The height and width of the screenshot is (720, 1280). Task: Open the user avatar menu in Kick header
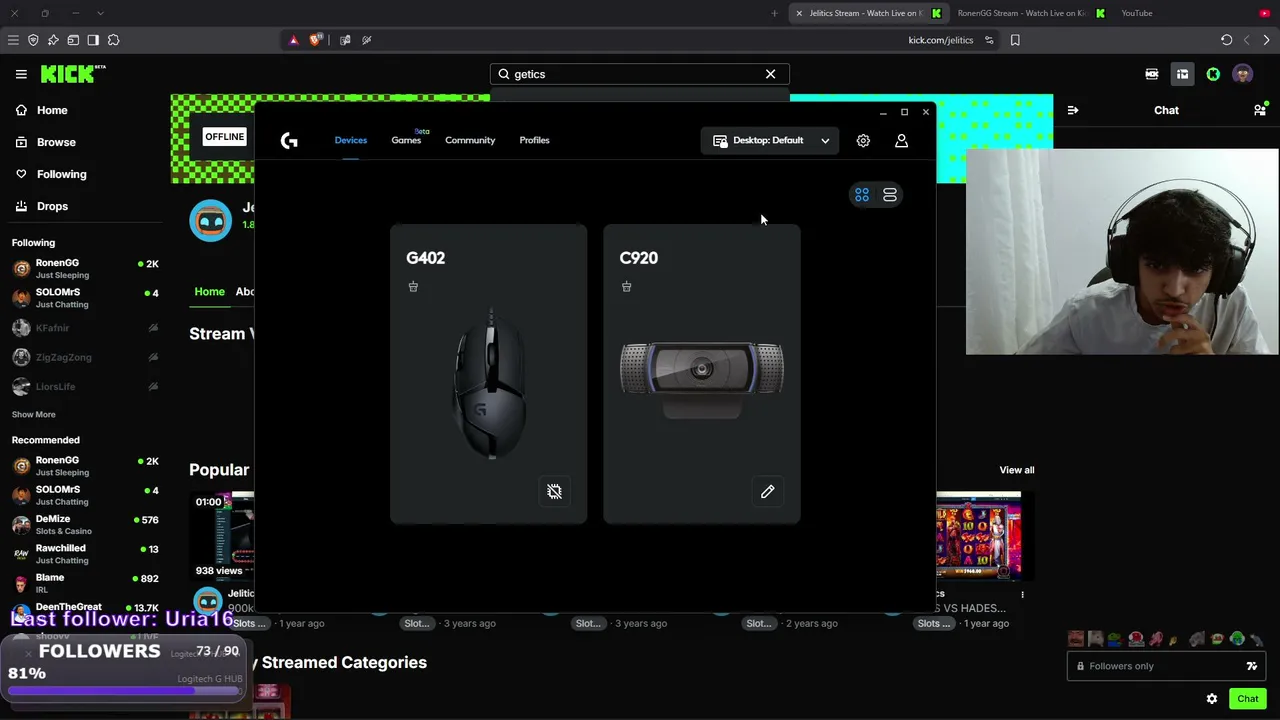click(1243, 74)
